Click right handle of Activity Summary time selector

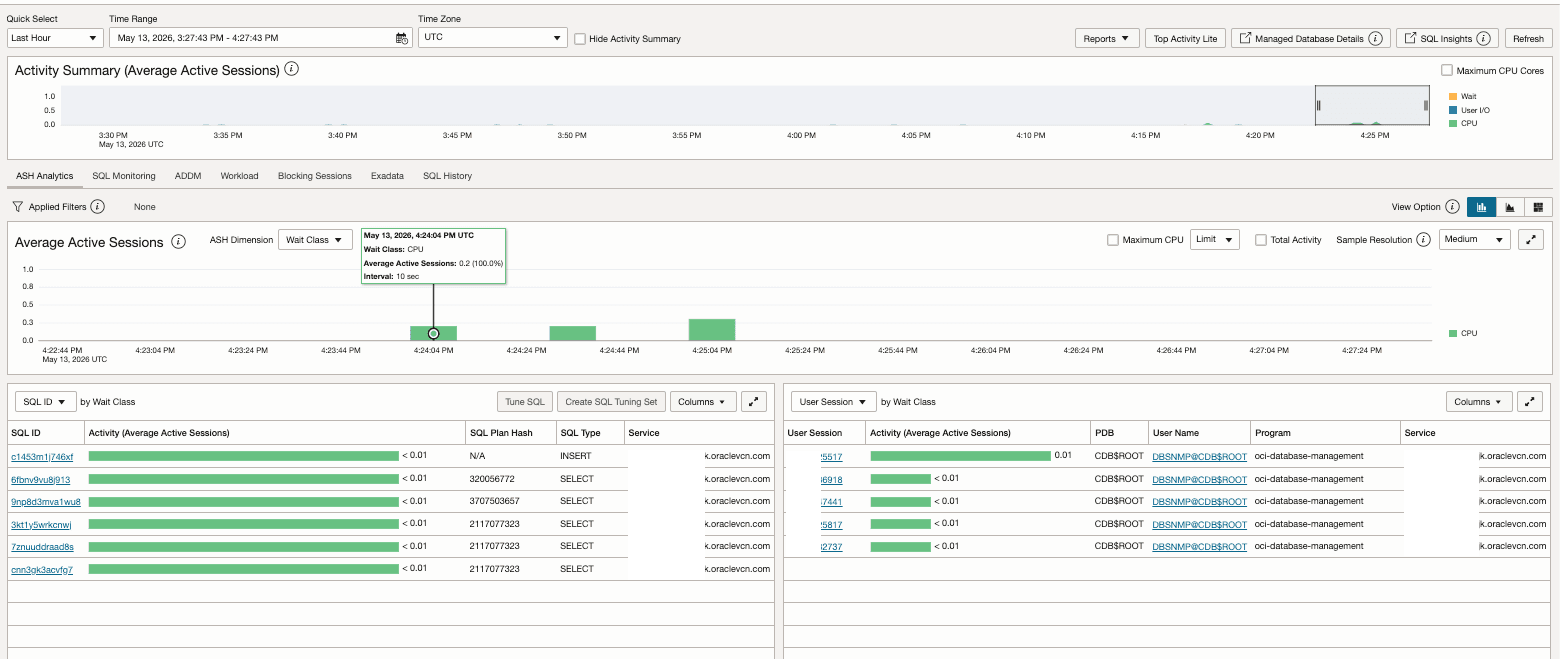click(x=1426, y=105)
